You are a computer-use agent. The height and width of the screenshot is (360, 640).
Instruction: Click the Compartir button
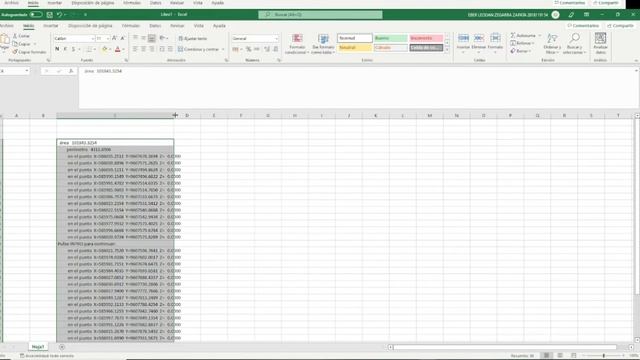pos(620,26)
